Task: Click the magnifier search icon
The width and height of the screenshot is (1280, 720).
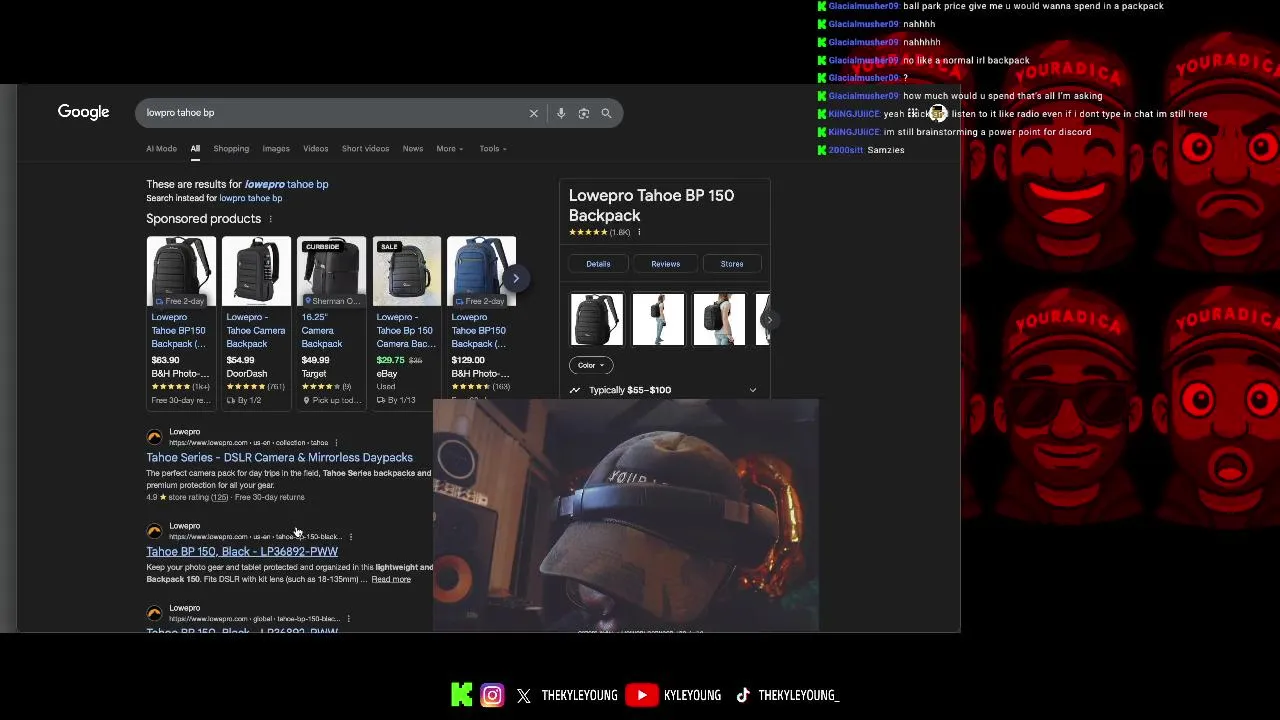Action: (x=606, y=113)
